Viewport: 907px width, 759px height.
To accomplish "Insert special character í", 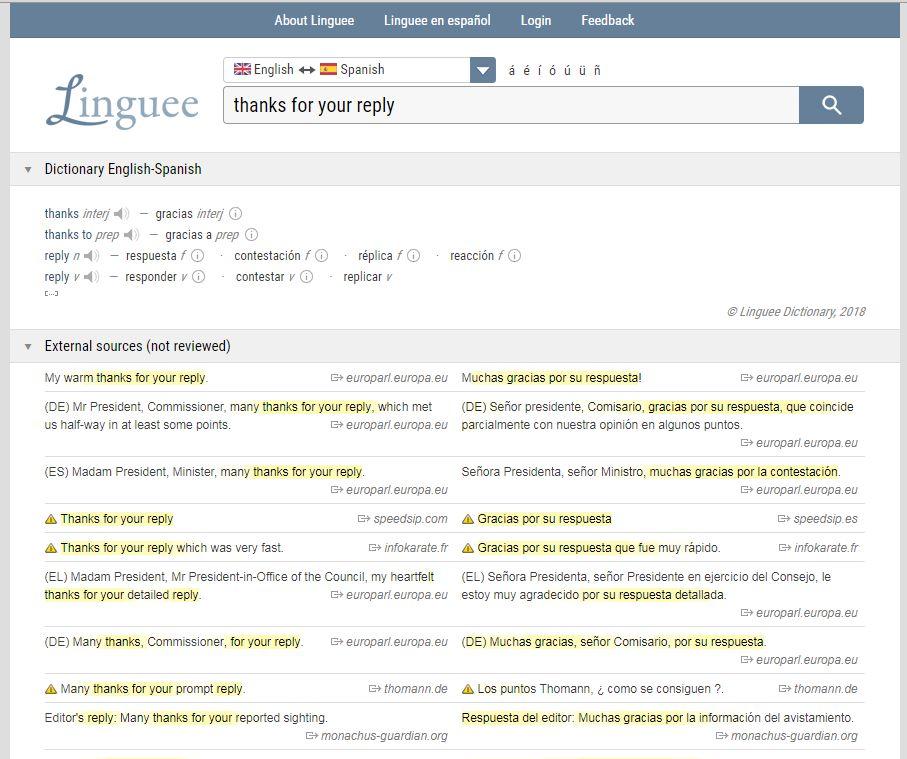I will 540,71.
